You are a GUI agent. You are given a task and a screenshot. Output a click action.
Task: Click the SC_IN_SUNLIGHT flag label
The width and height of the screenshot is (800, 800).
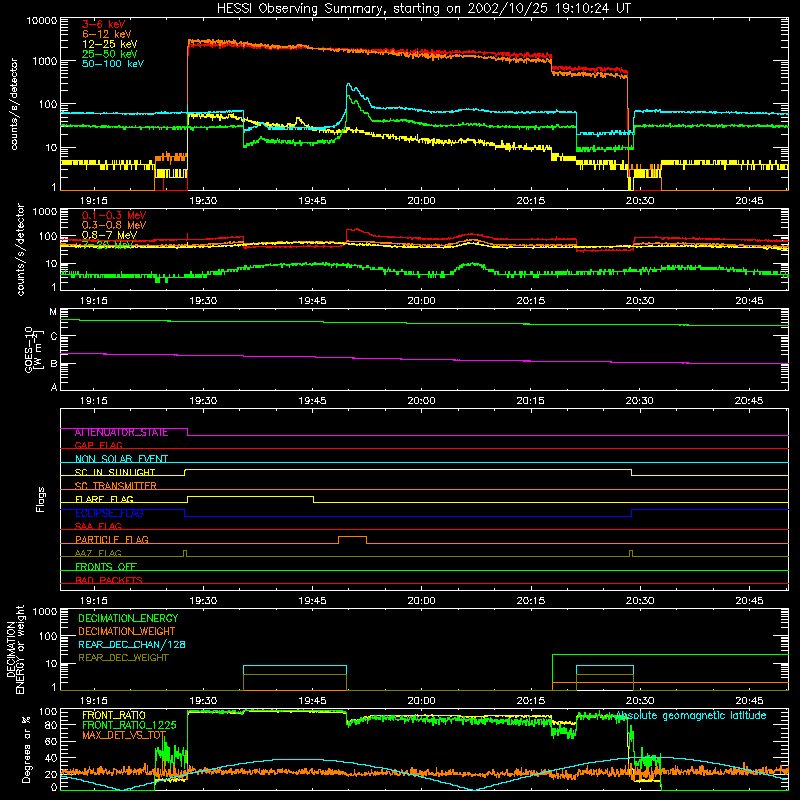tap(115, 472)
